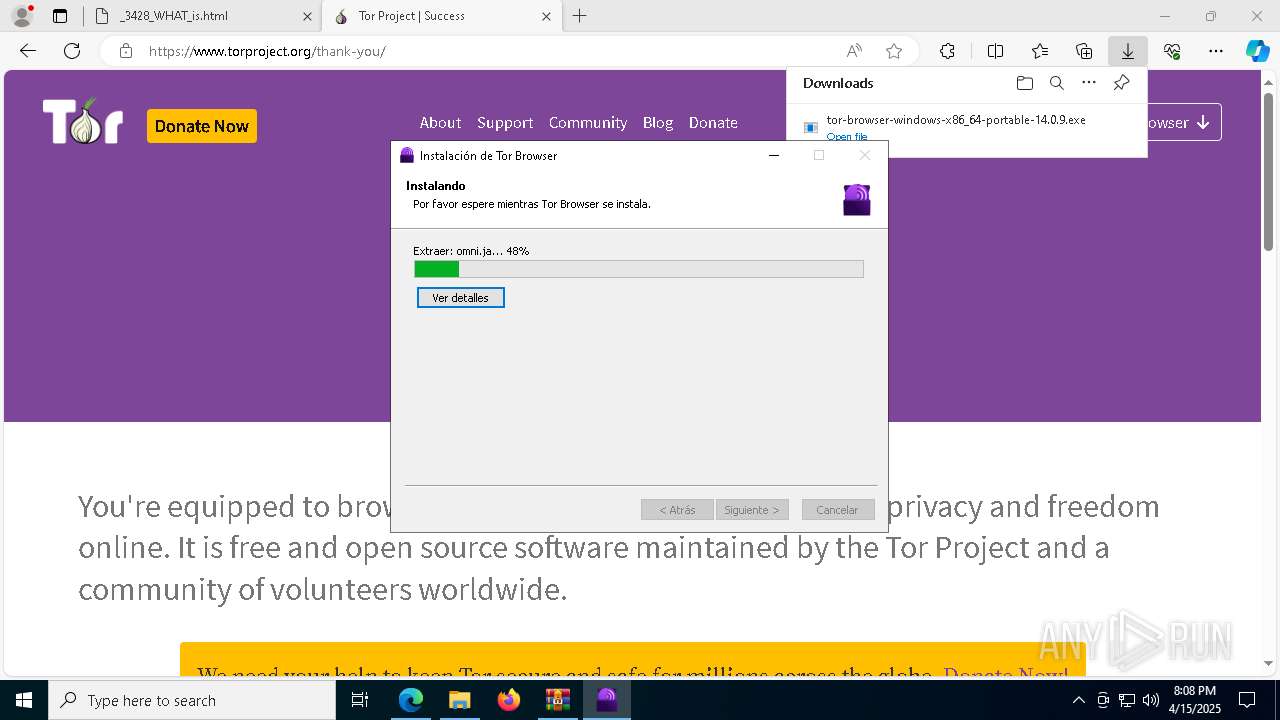Close the _3428_WHAT_is.html tab
The height and width of the screenshot is (720, 1280).
click(x=307, y=16)
